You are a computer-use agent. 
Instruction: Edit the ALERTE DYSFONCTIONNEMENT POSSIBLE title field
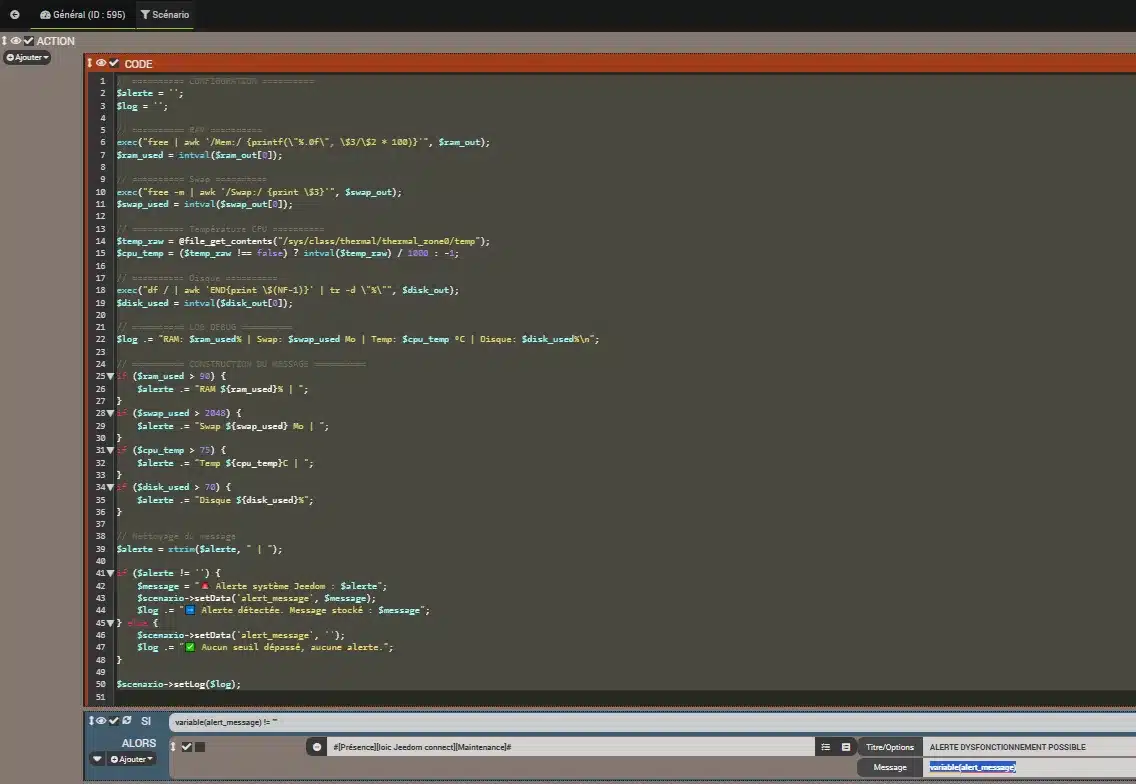pos(1030,747)
